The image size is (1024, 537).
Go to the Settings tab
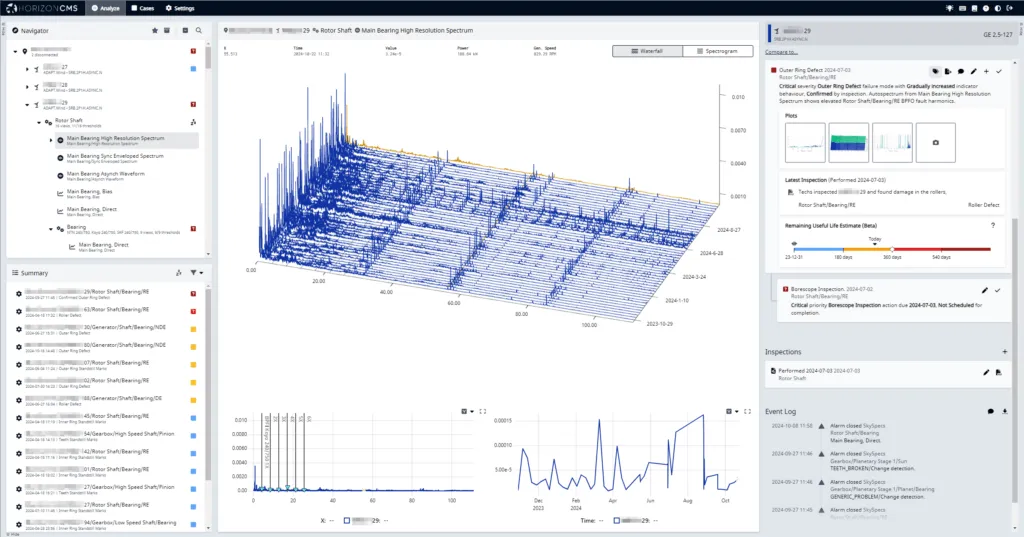(x=180, y=7)
